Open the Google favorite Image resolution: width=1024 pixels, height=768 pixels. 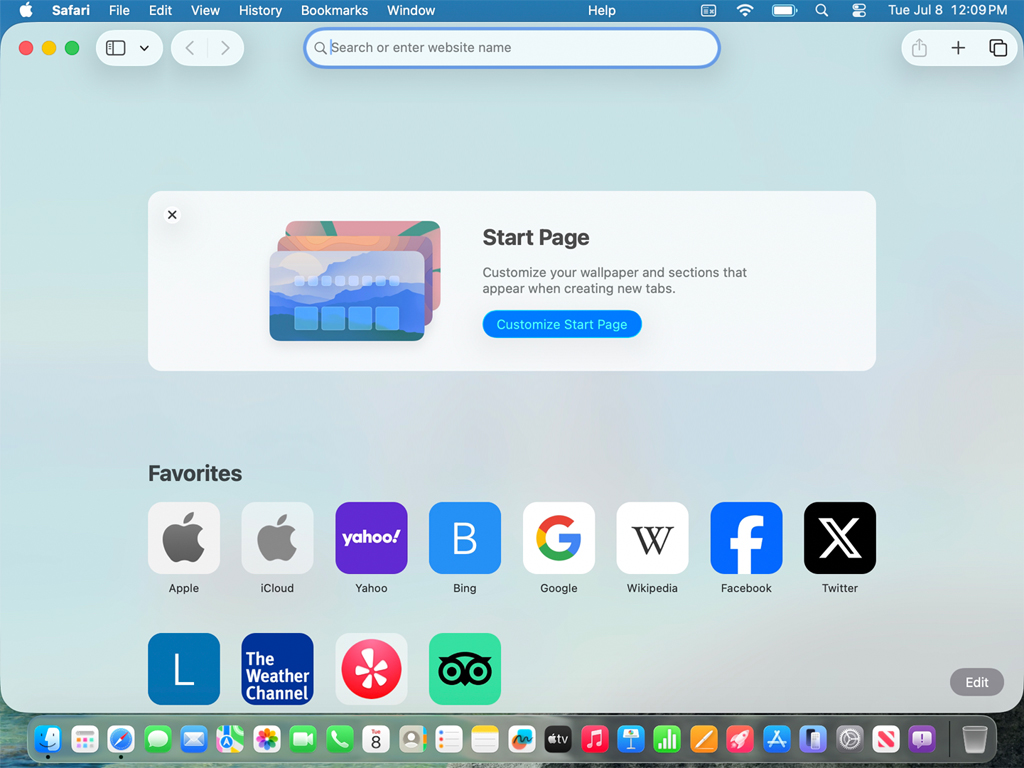pyautogui.click(x=558, y=538)
